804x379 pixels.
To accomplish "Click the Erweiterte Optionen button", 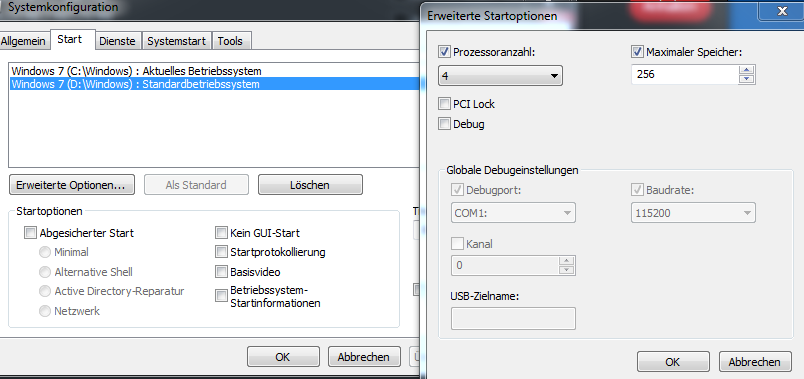I will click(72, 185).
